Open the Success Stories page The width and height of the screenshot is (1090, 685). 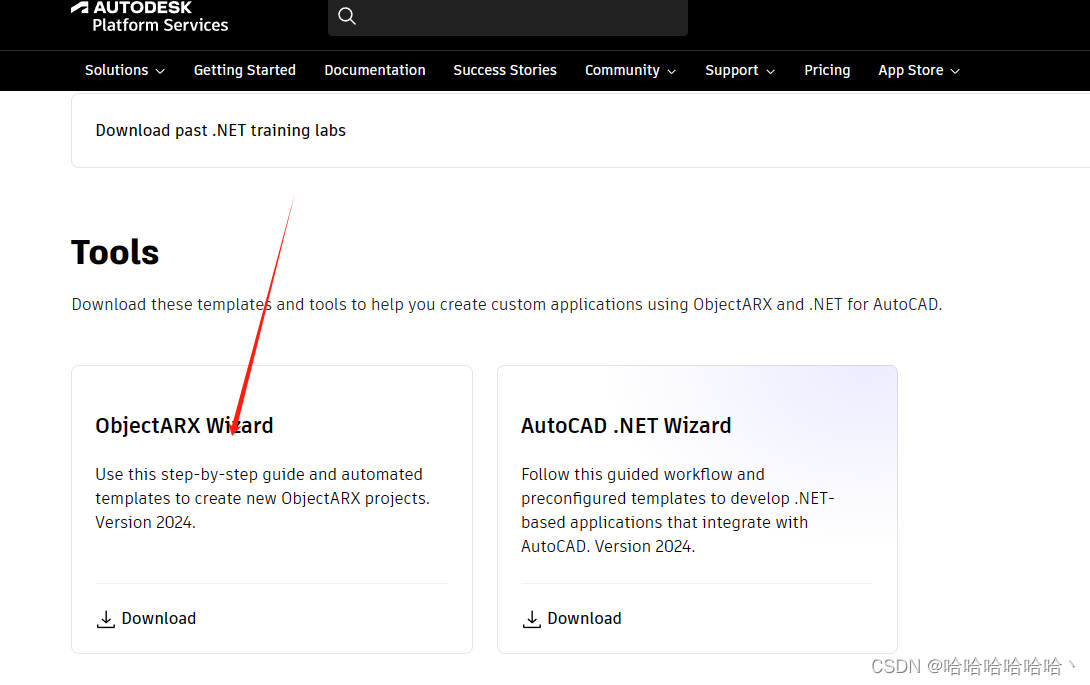tap(505, 70)
